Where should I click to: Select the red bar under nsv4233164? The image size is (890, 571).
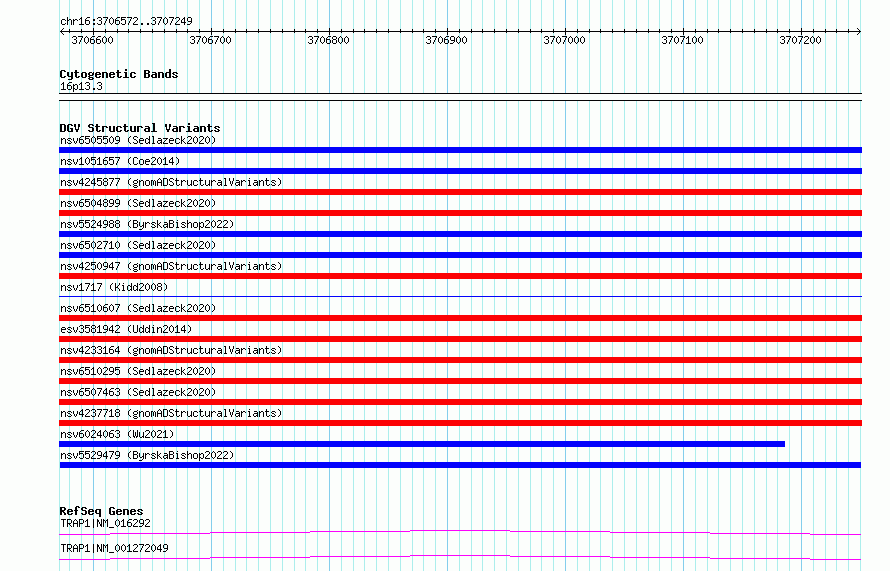[460, 360]
